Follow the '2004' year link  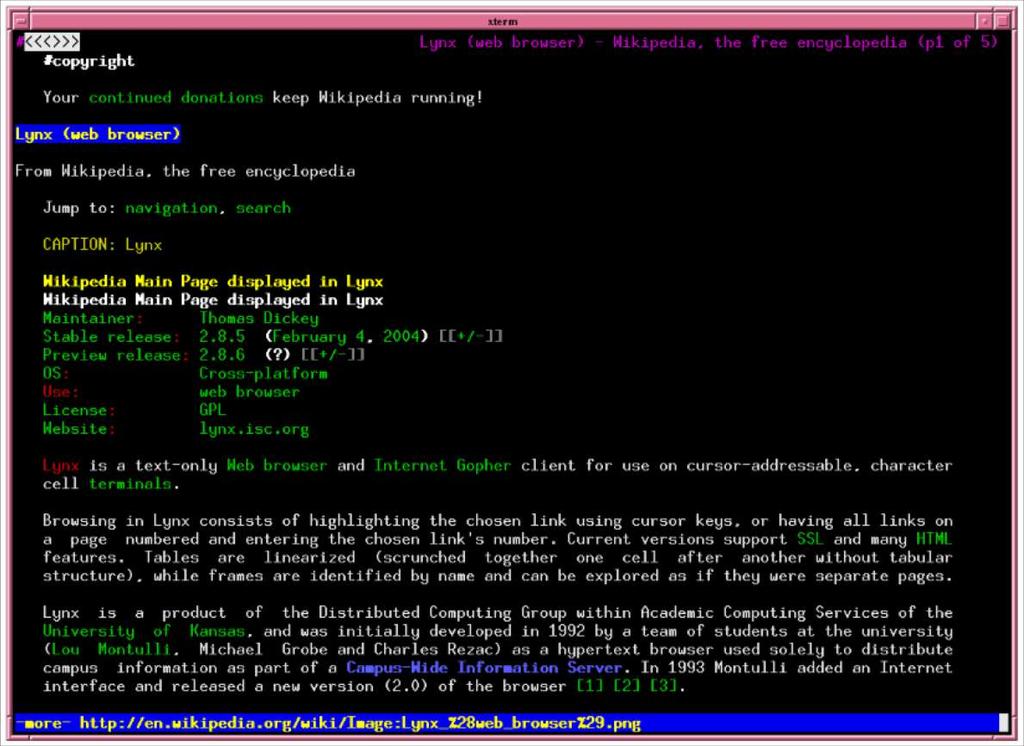401,337
